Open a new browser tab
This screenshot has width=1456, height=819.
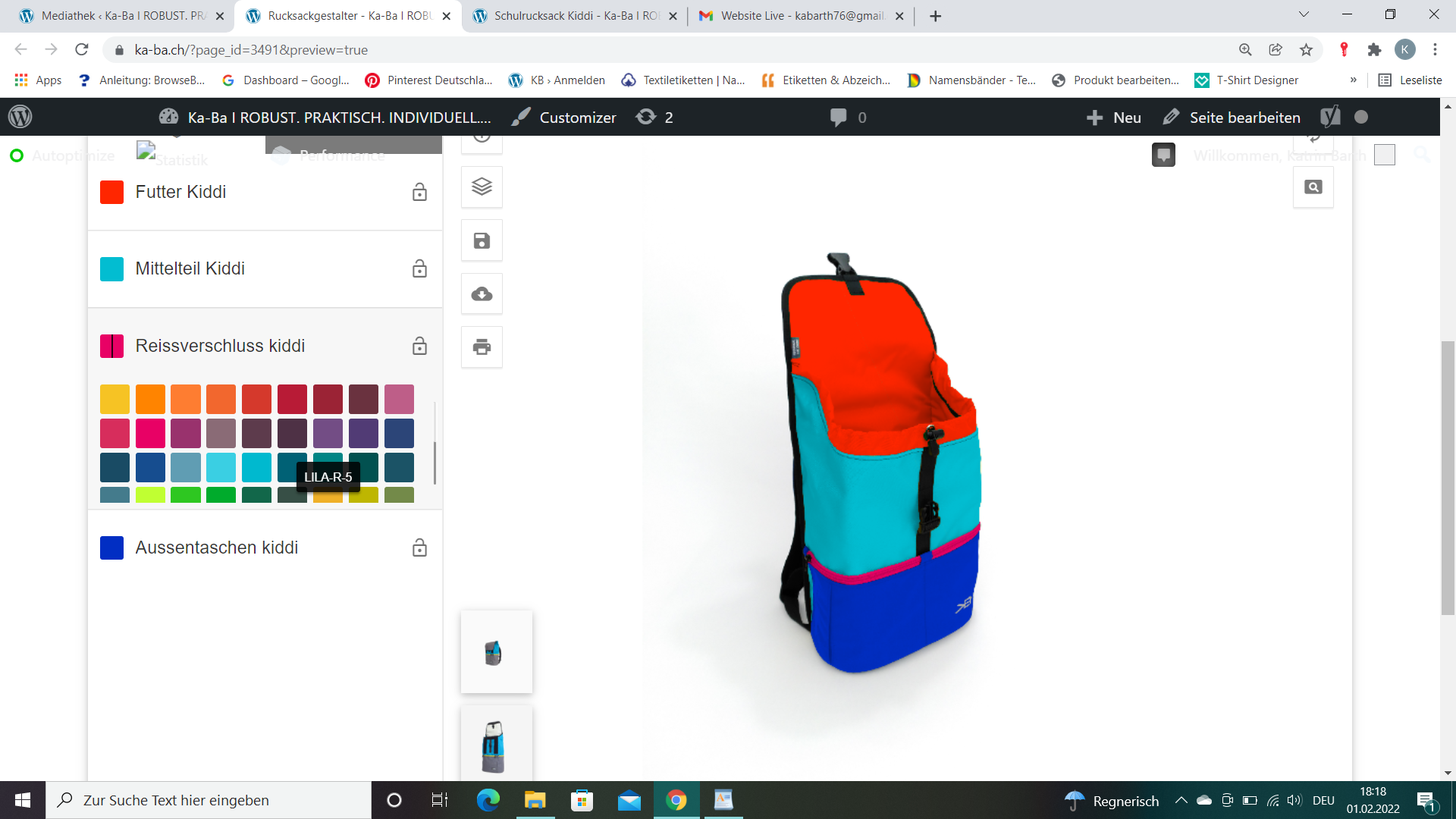[935, 16]
